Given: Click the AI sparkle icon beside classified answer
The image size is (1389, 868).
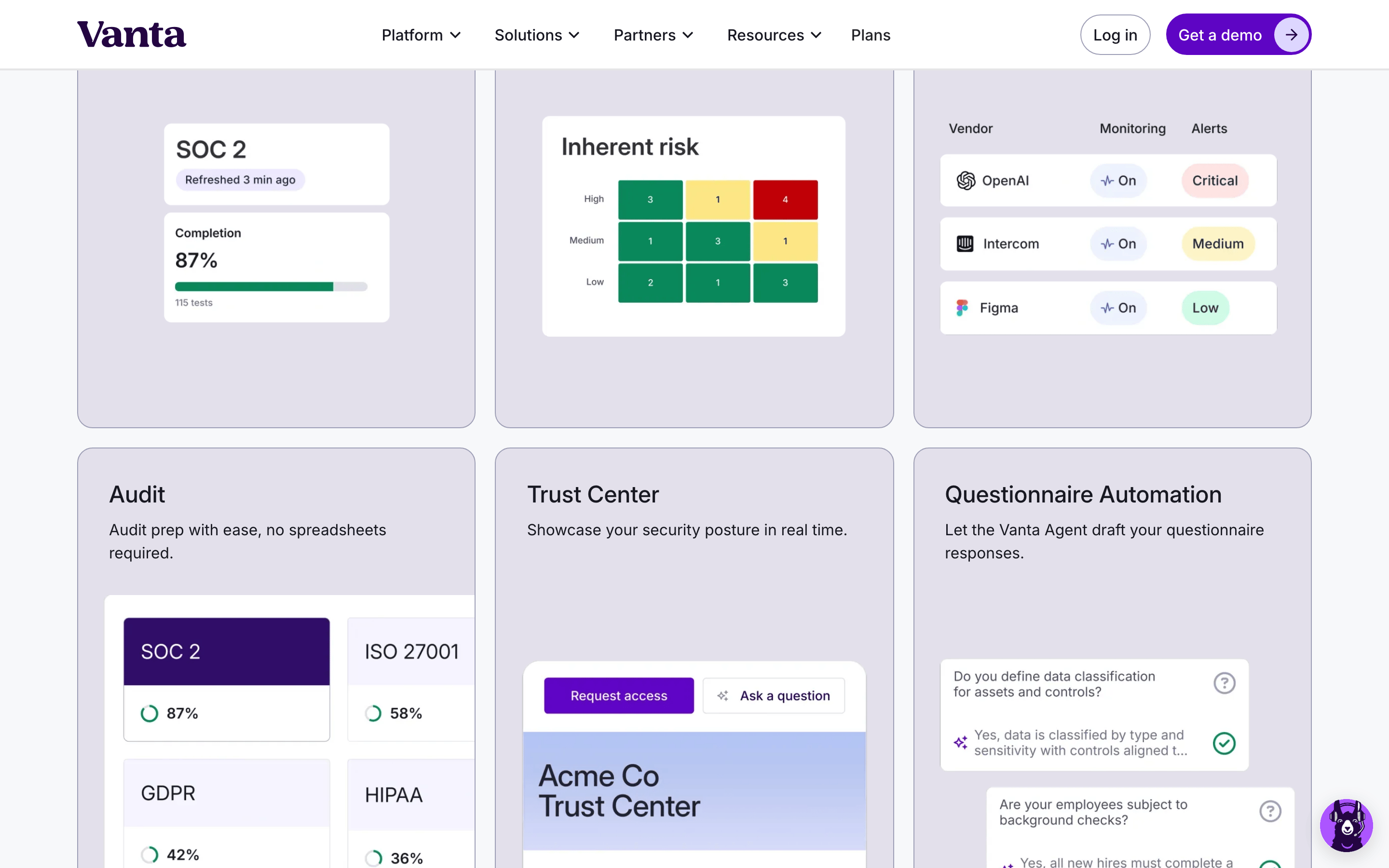Looking at the screenshot, I should coord(961,742).
